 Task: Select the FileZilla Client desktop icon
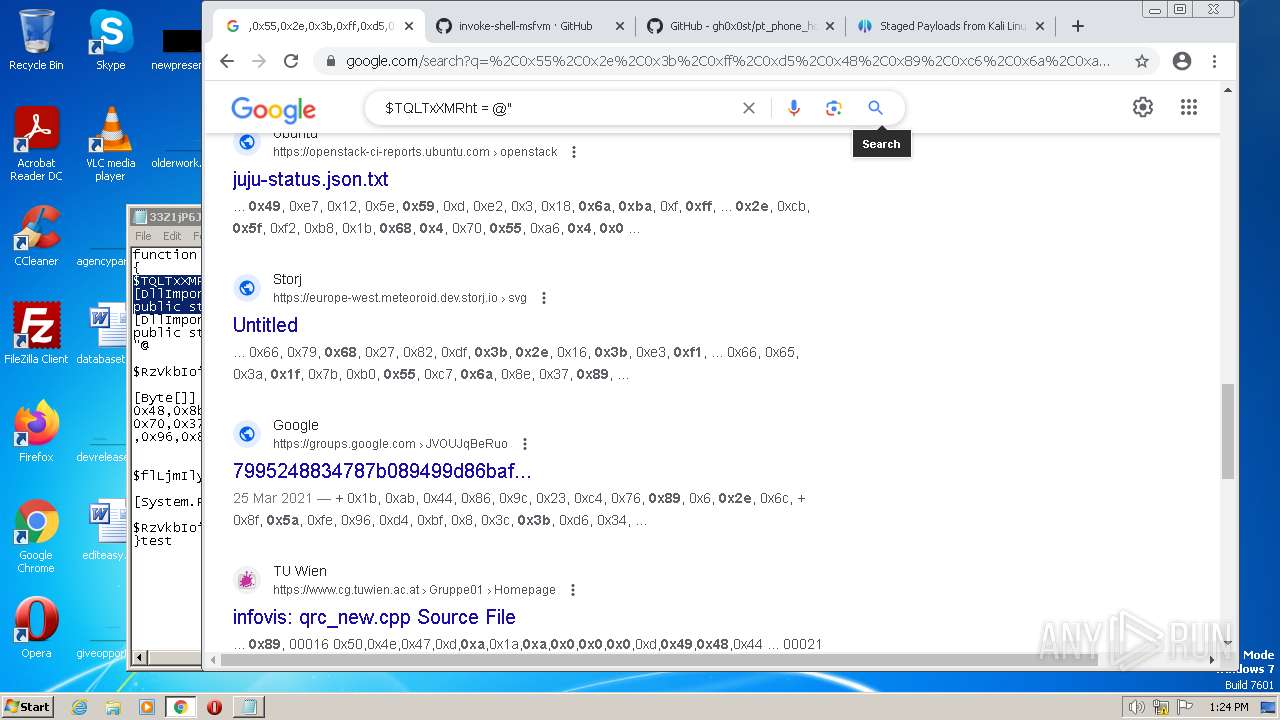[x=36, y=334]
